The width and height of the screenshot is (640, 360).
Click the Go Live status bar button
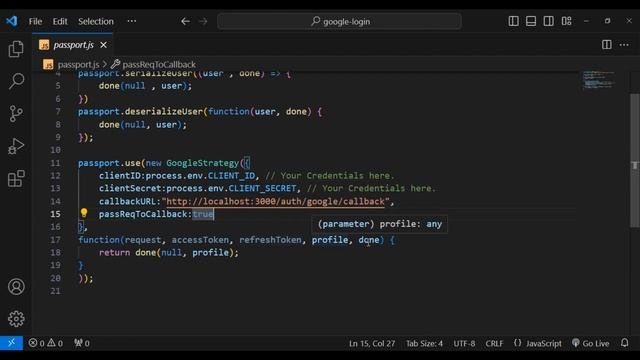590,343
